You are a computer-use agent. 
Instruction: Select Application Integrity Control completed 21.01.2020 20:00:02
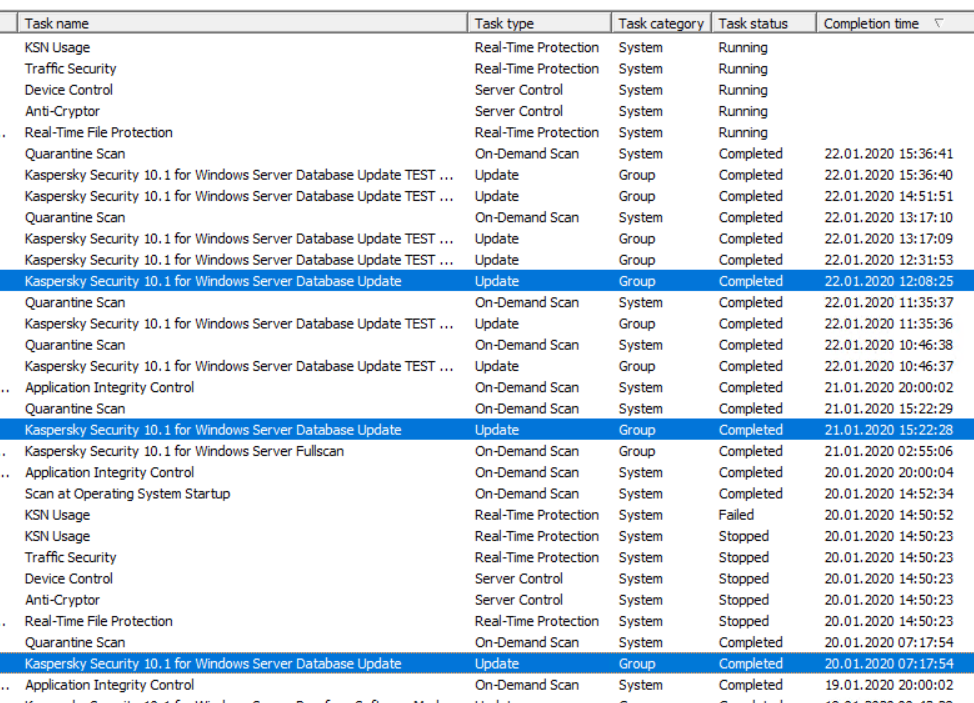click(x=109, y=388)
